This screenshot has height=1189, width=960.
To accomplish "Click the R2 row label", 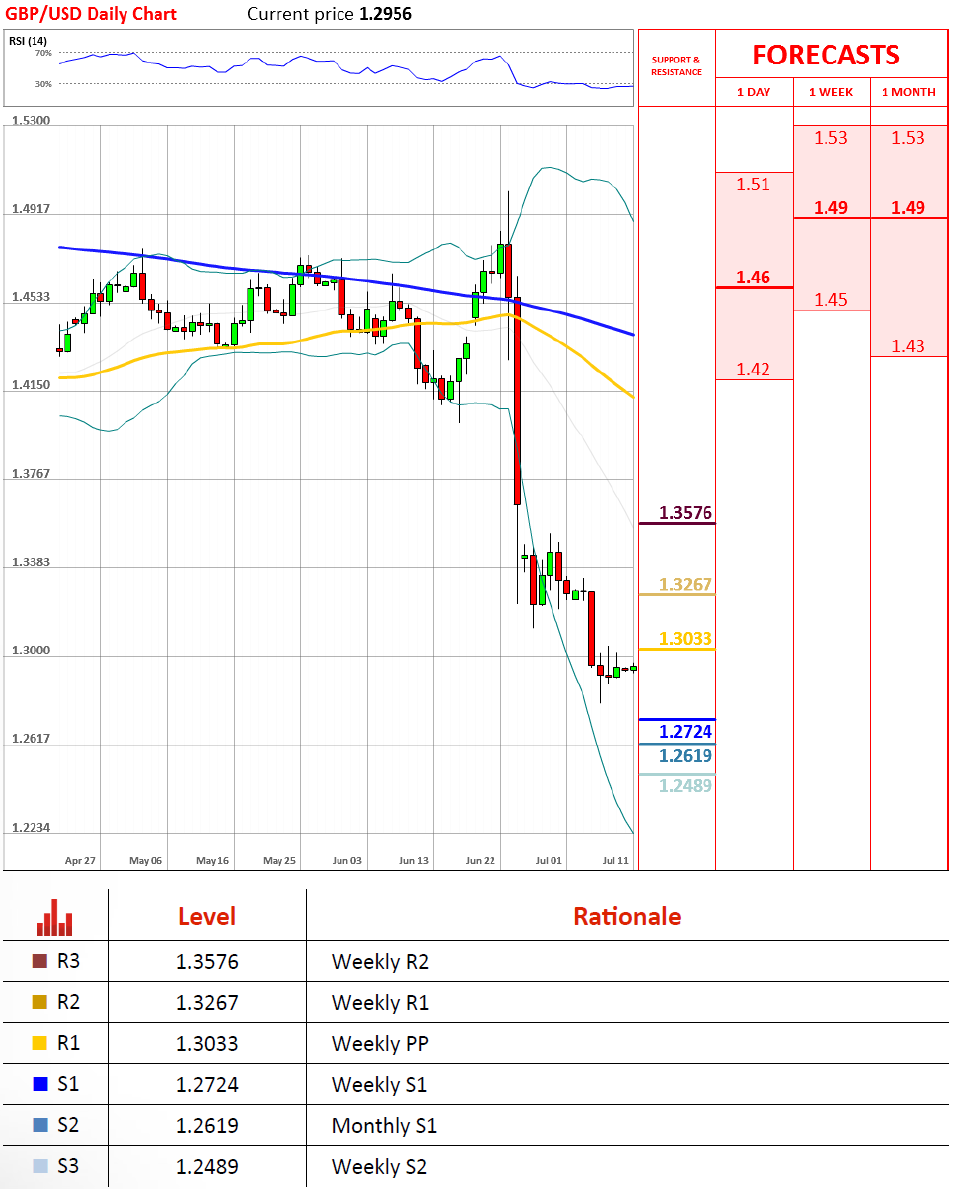I will 68,1002.
